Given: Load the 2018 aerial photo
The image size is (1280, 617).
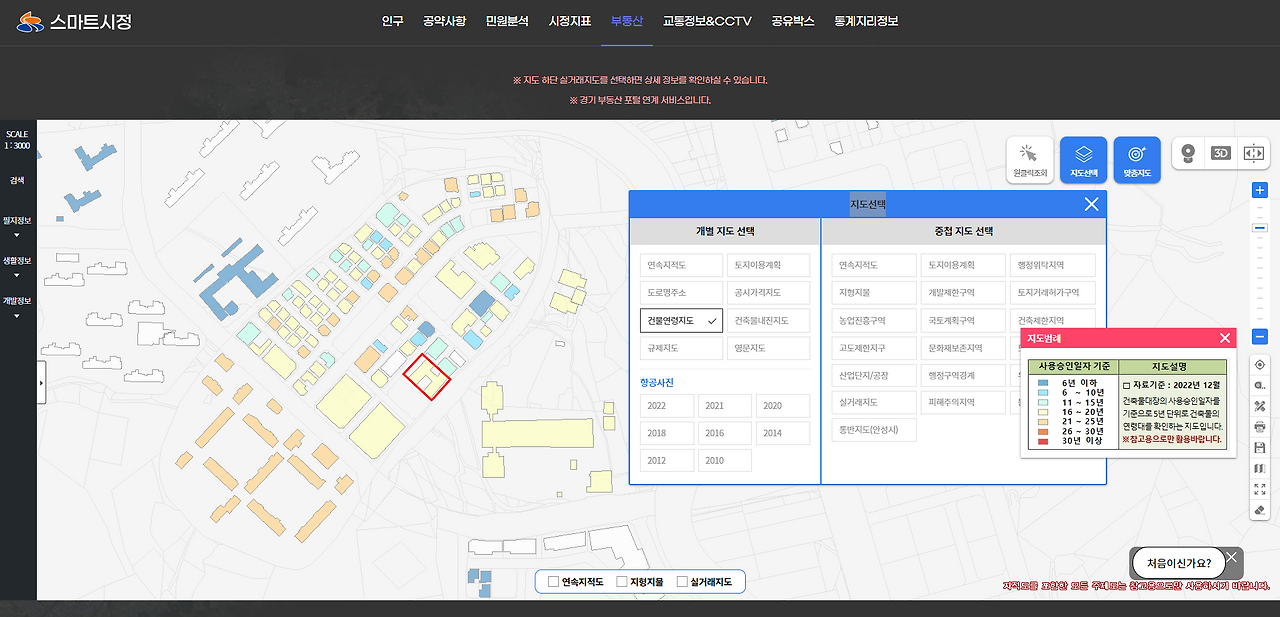Looking at the screenshot, I should 666,433.
